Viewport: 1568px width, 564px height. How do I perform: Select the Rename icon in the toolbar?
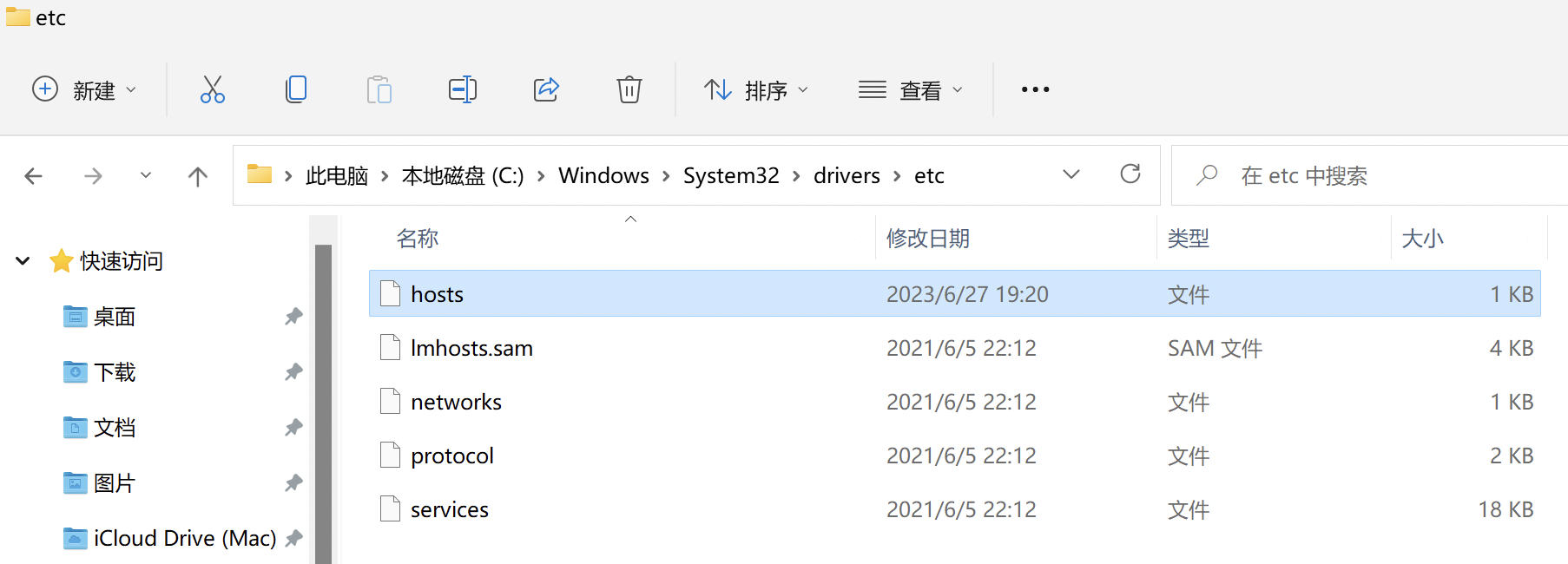click(x=463, y=89)
